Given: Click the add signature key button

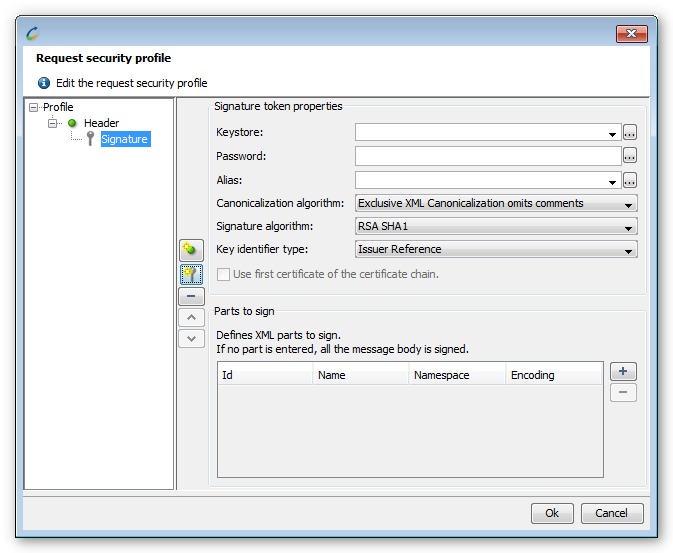Looking at the screenshot, I should (x=191, y=274).
